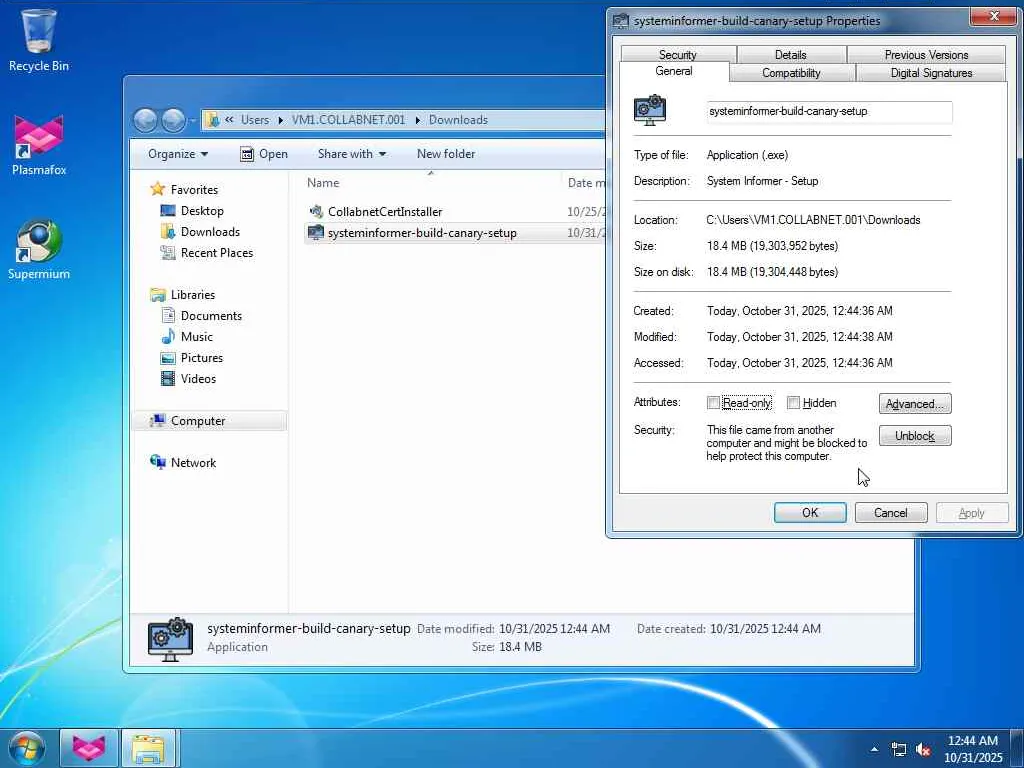Click the Unblock button
This screenshot has width=1024, height=768.
(x=914, y=436)
